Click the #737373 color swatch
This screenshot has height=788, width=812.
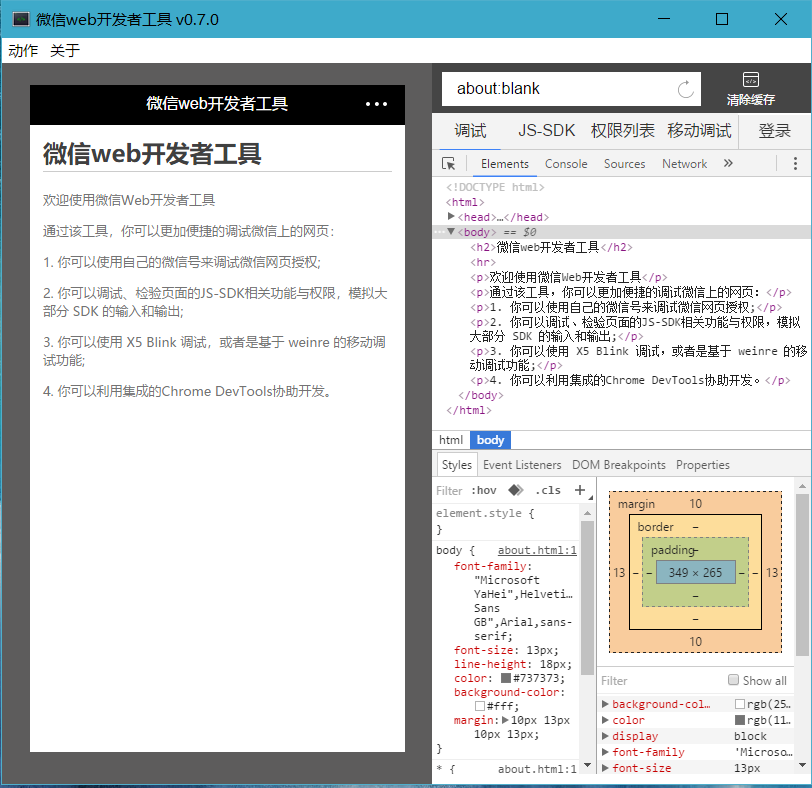(506, 678)
